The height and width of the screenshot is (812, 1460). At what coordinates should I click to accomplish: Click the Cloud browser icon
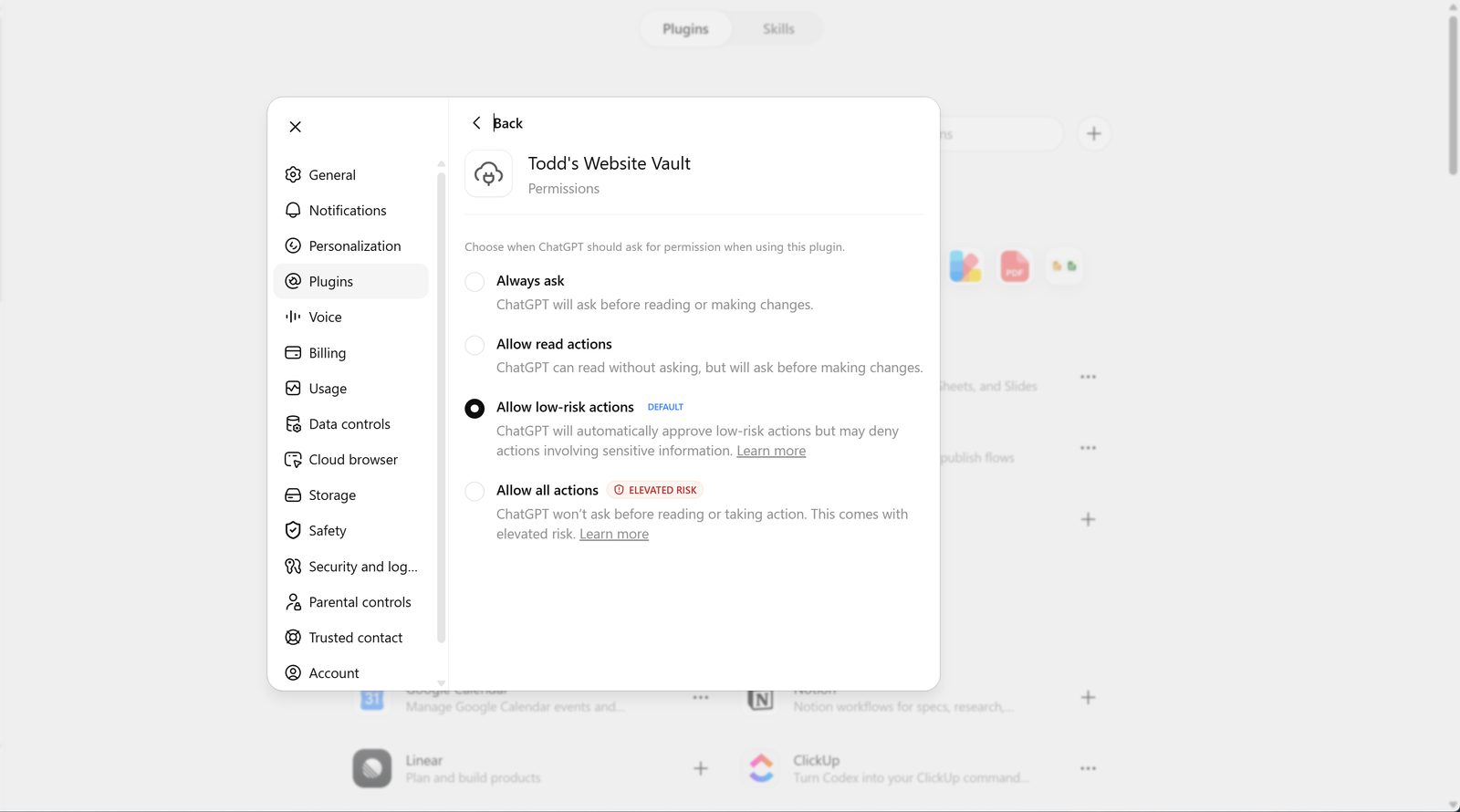(293, 459)
